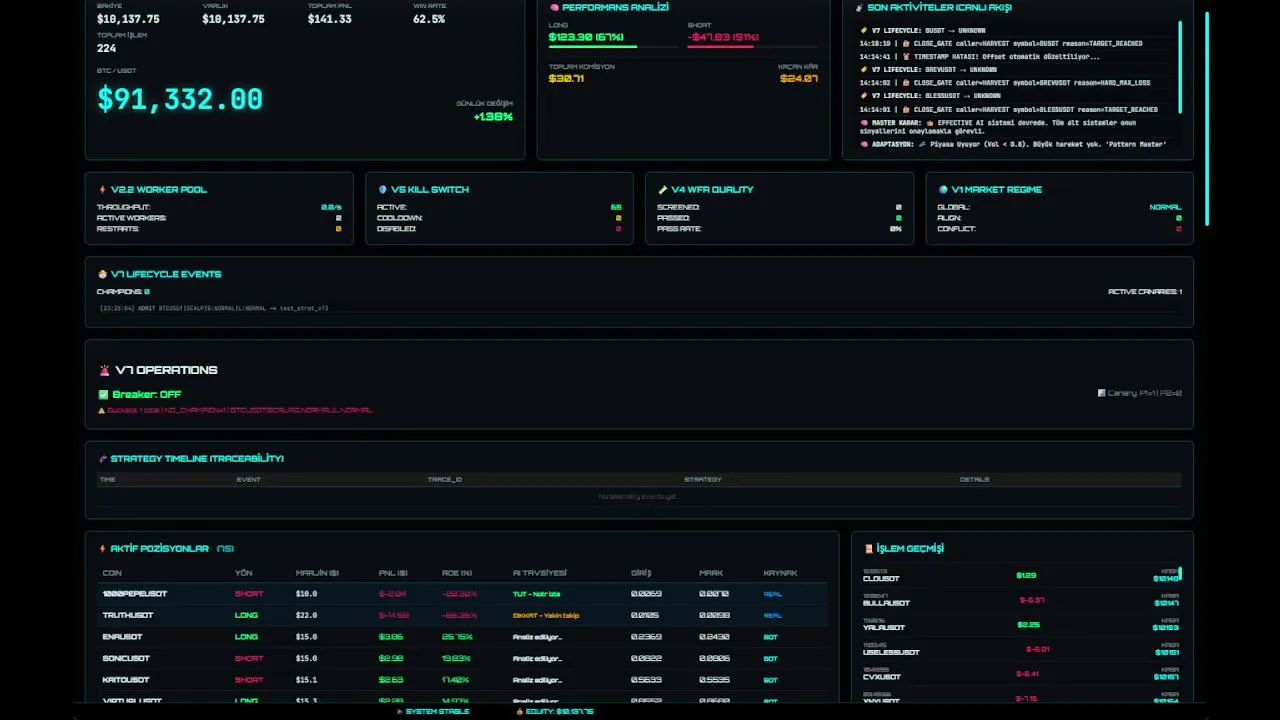Click the Throughput 0.0/s value
The height and width of the screenshot is (720, 1280).
[331, 207]
